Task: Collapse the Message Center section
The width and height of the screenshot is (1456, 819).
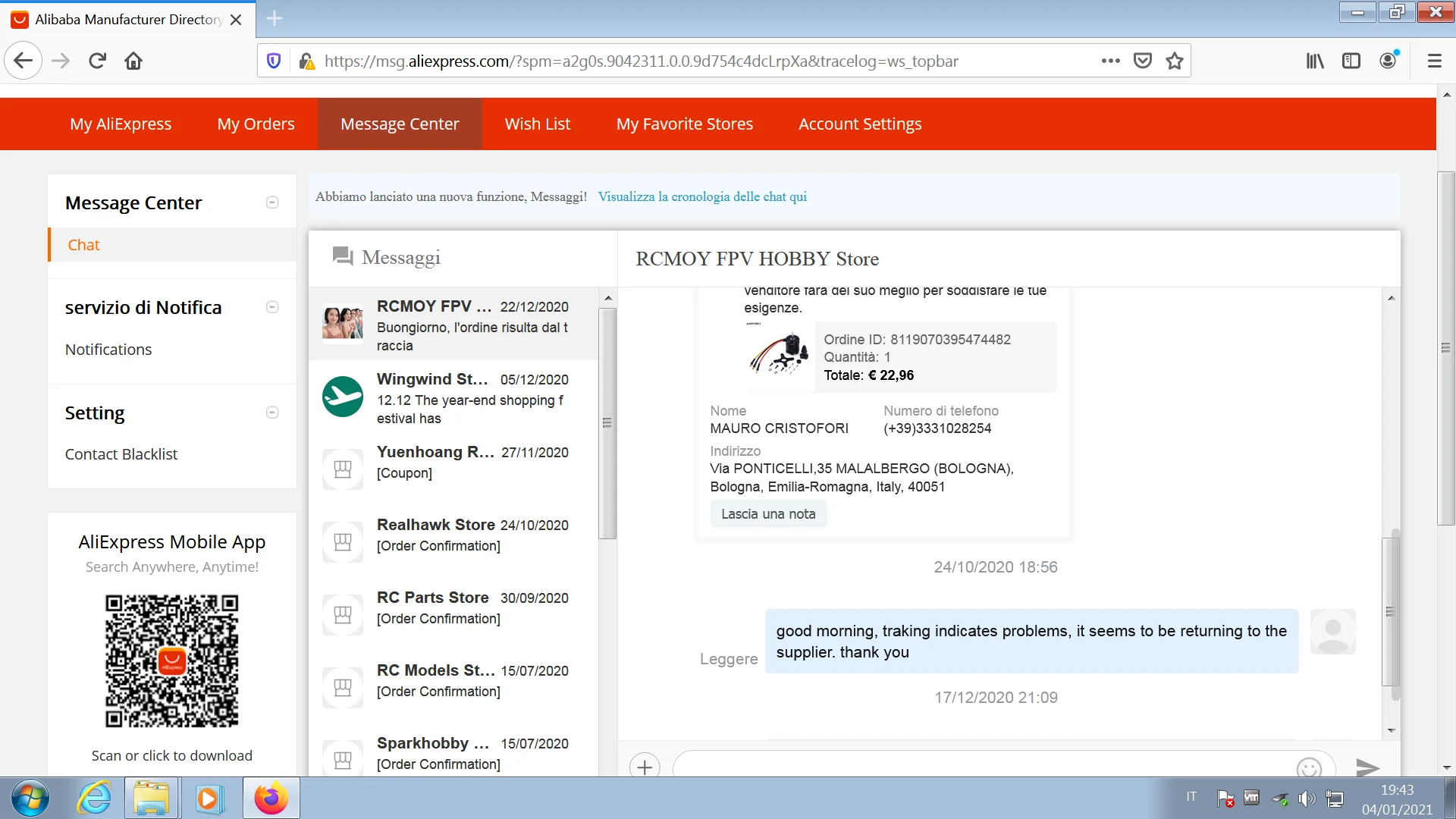Action: [x=272, y=202]
